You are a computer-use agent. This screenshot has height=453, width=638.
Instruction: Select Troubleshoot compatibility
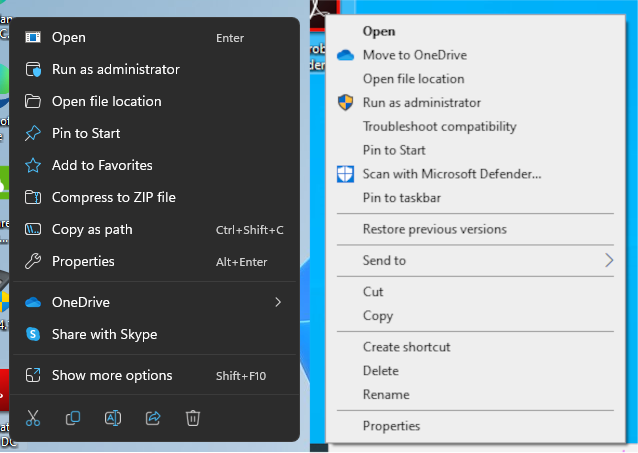click(x=439, y=127)
